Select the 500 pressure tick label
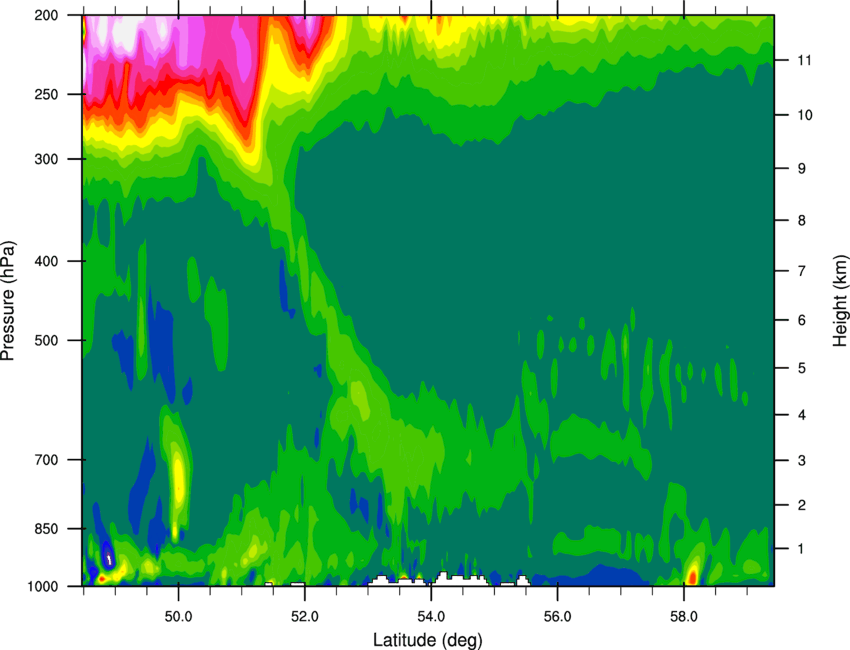The height and width of the screenshot is (650, 850). 46,340
